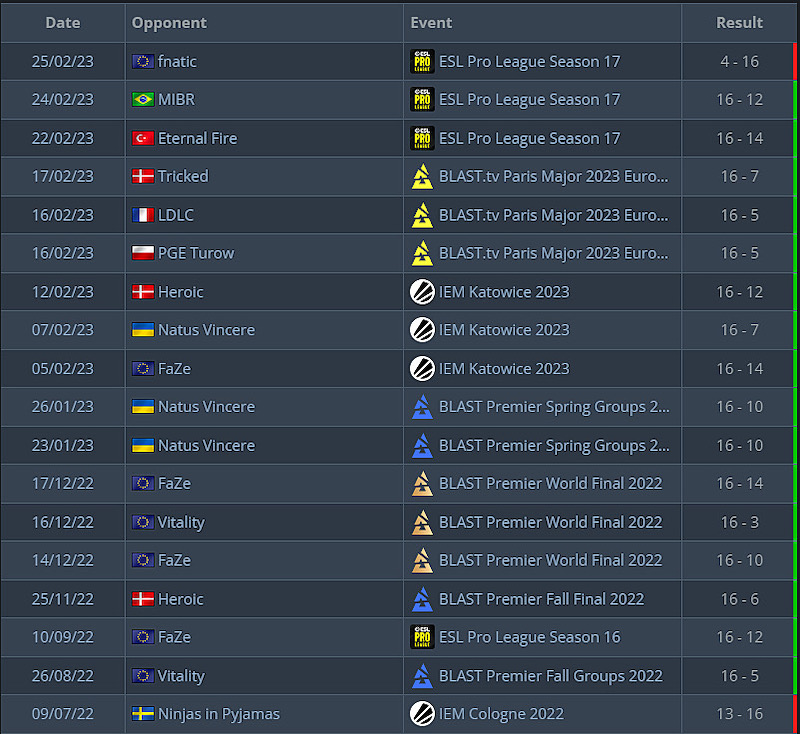Click the France flag next to LDLC
Viewport: 800px width, 734px height.
tap(143, 215)
